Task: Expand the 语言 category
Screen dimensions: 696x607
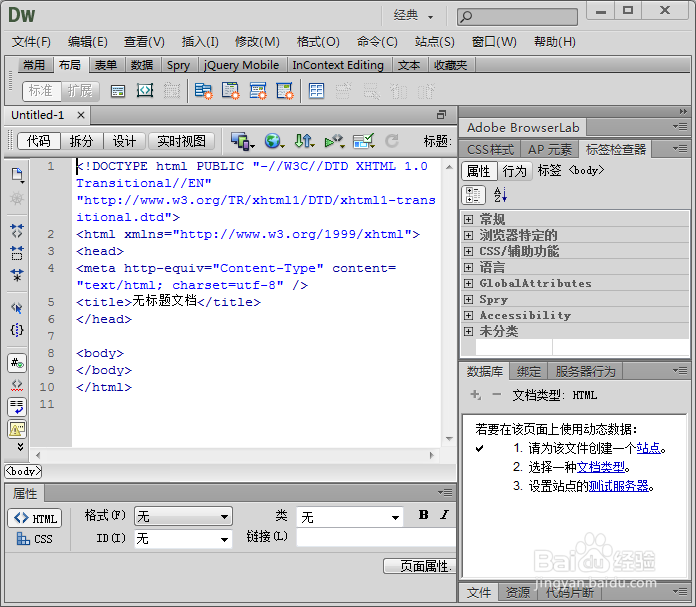Action: tap(468, 267)
